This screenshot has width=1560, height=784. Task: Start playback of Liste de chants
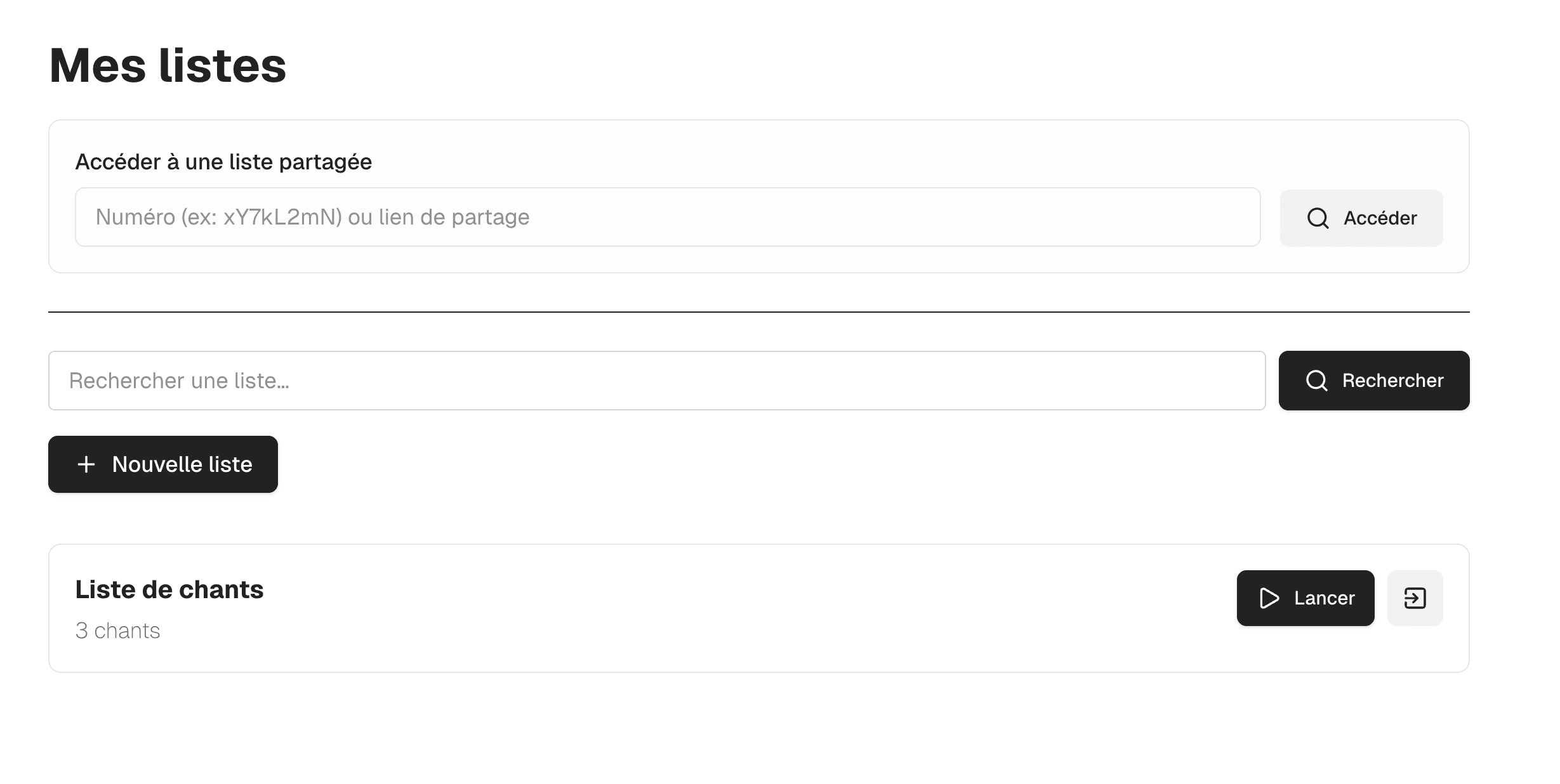pos(1305,598)
